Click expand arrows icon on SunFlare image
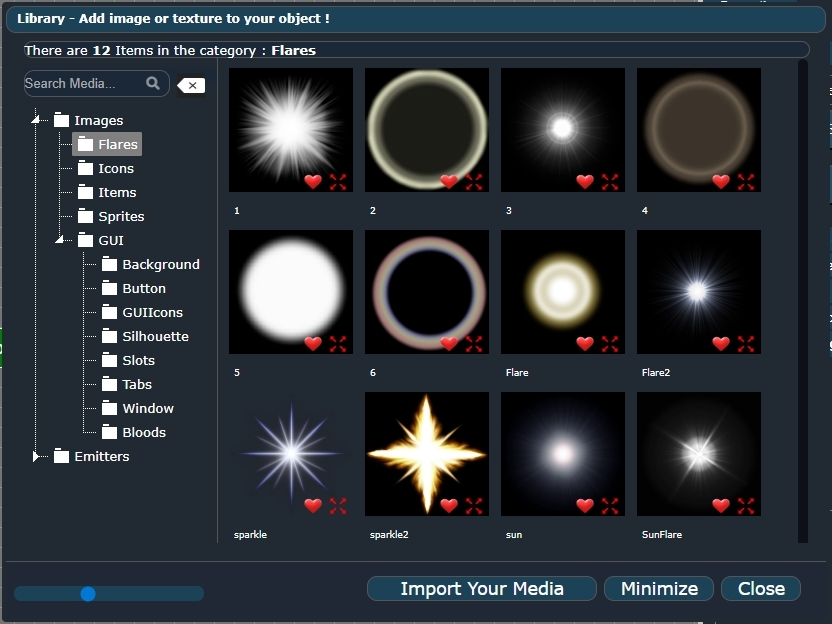This screenshot has width=832, height=624. click(x=746, y=506)
